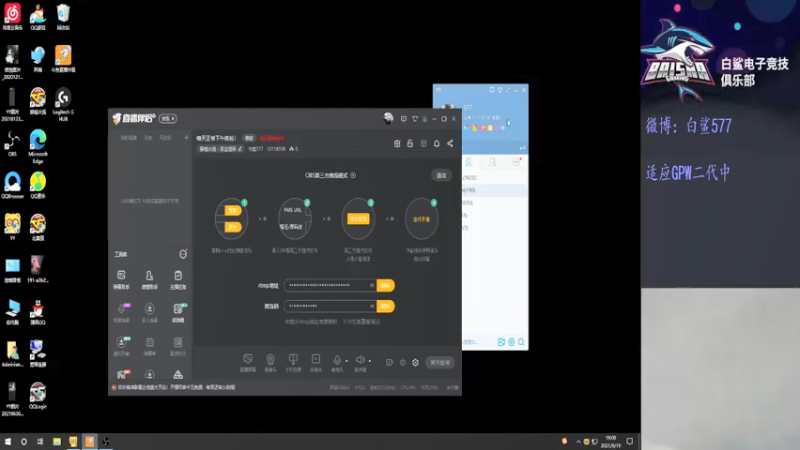Click the lower yellow button in step 1 circle
This screenshot has width=800, height=450.
pyautogui.click(x=233, y=227)
